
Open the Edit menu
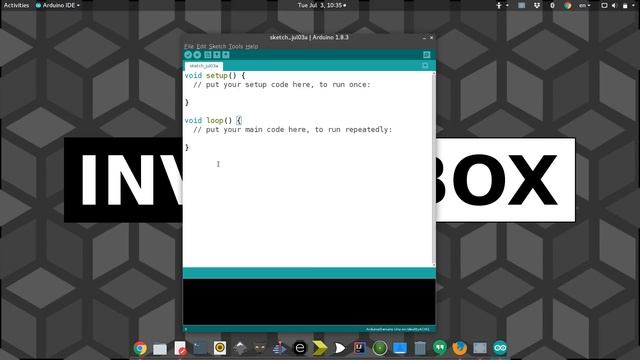[201, 46]
